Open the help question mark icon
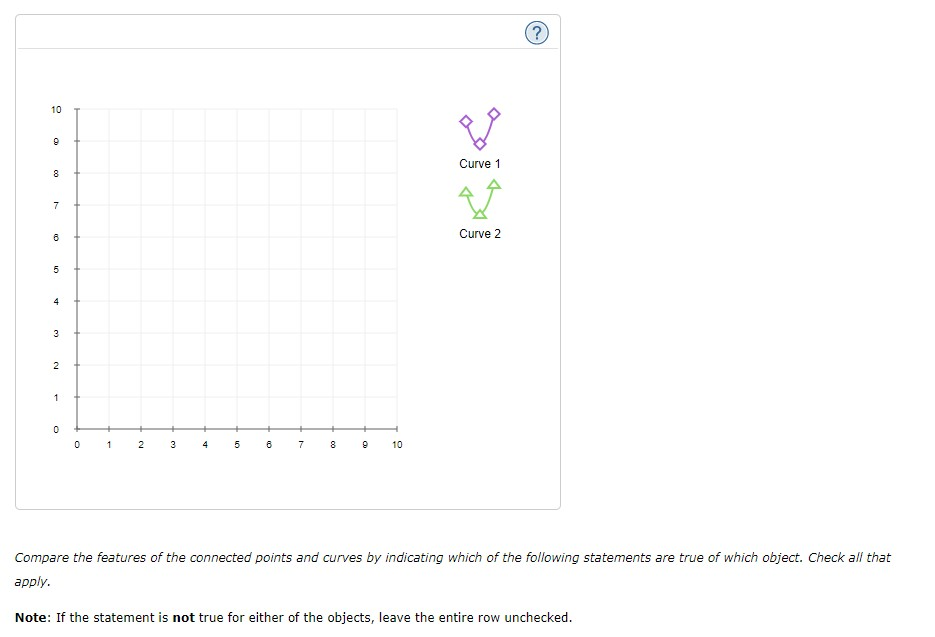Viewport: 935px width, 637px height. pyautogui.click(x=536, y=32)
